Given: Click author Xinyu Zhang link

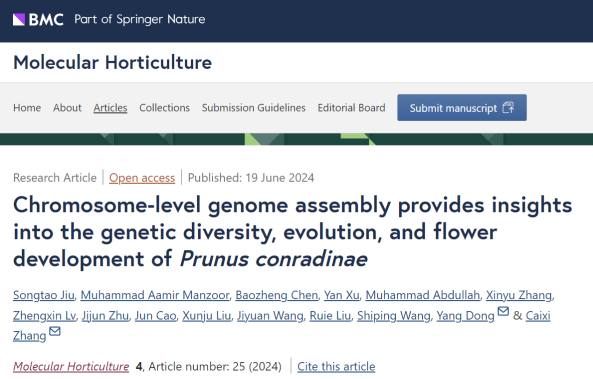Looking at the screenshot, I should [519, 295].
